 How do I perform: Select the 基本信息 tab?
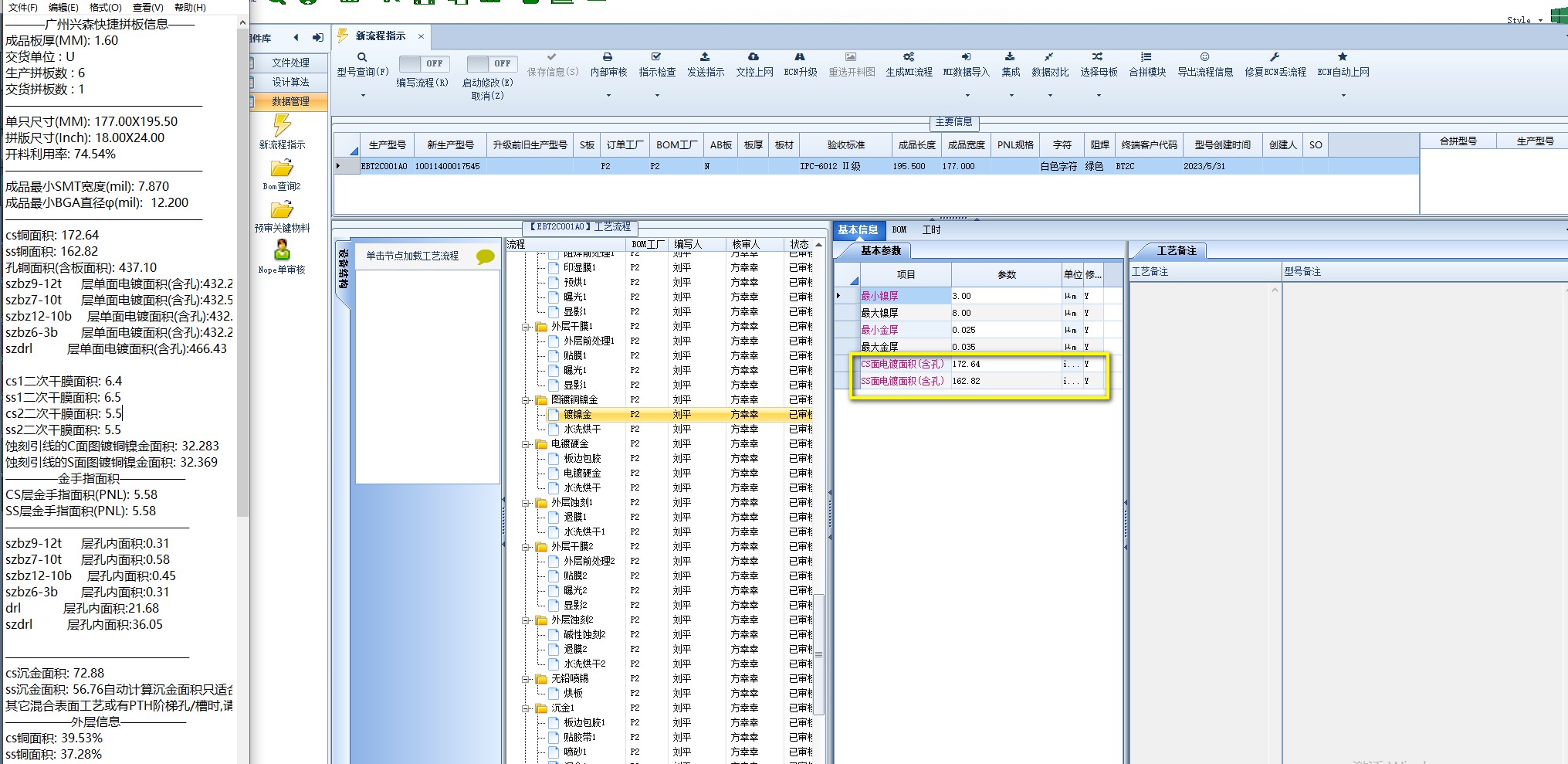click(x=858, y=229)
